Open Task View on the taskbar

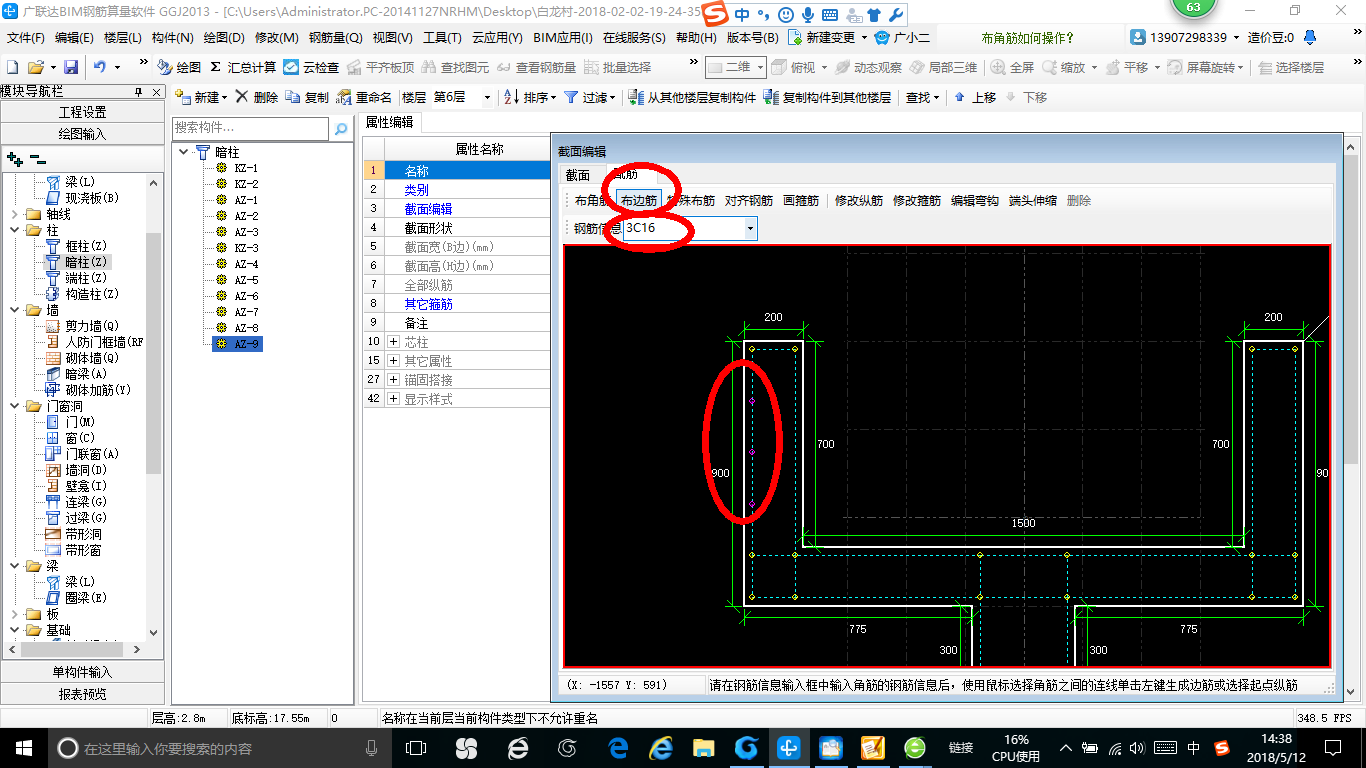pos(416,747)
